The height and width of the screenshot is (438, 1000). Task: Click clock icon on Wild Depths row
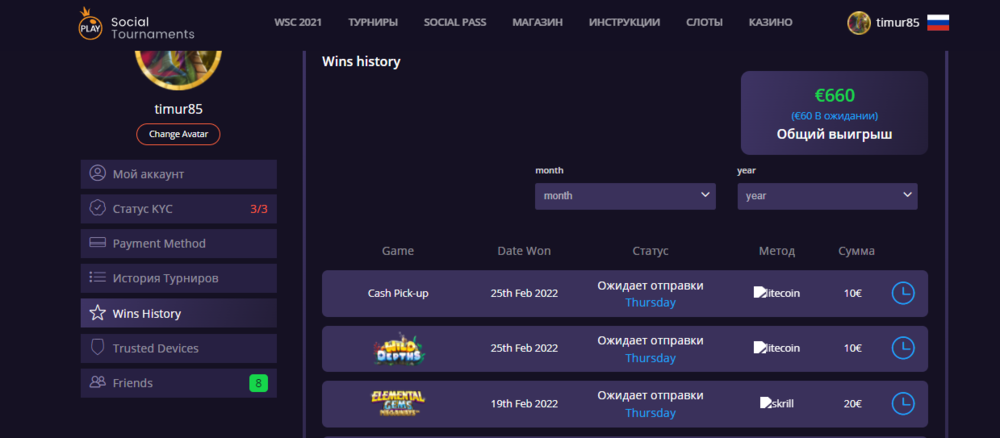[x=902, y=348]
